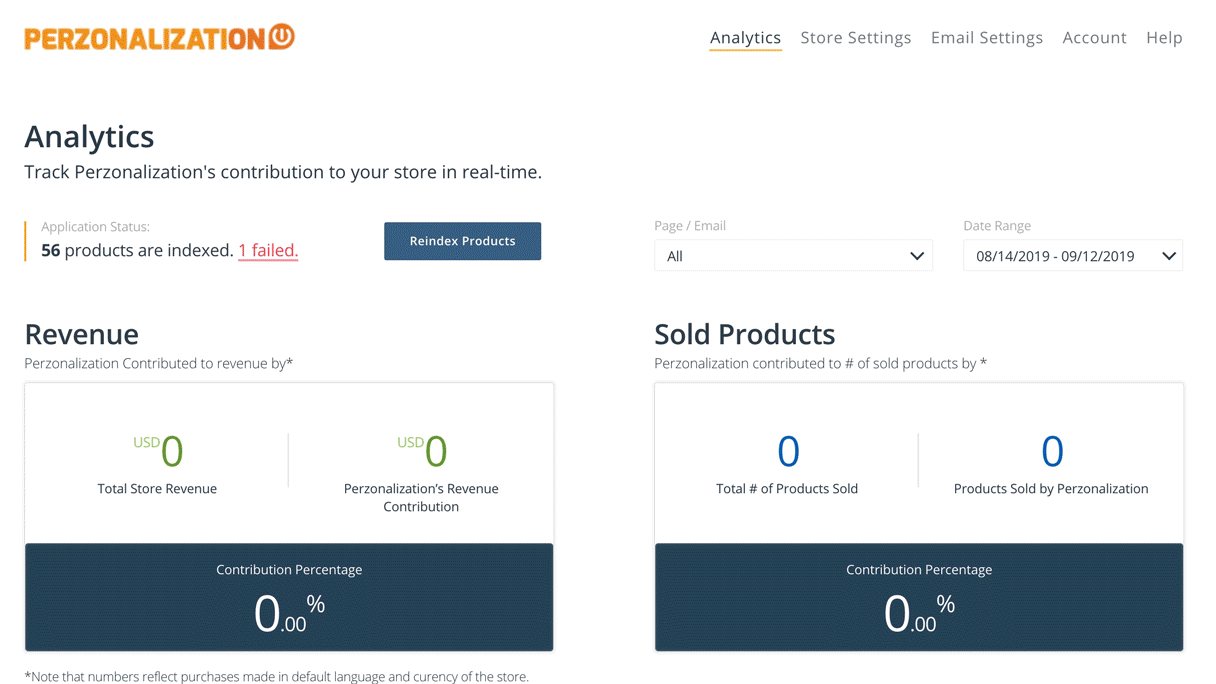Click the Total Store Revenue label
Viewport: 1216px width, 684px height.
[x=157, y=488]
